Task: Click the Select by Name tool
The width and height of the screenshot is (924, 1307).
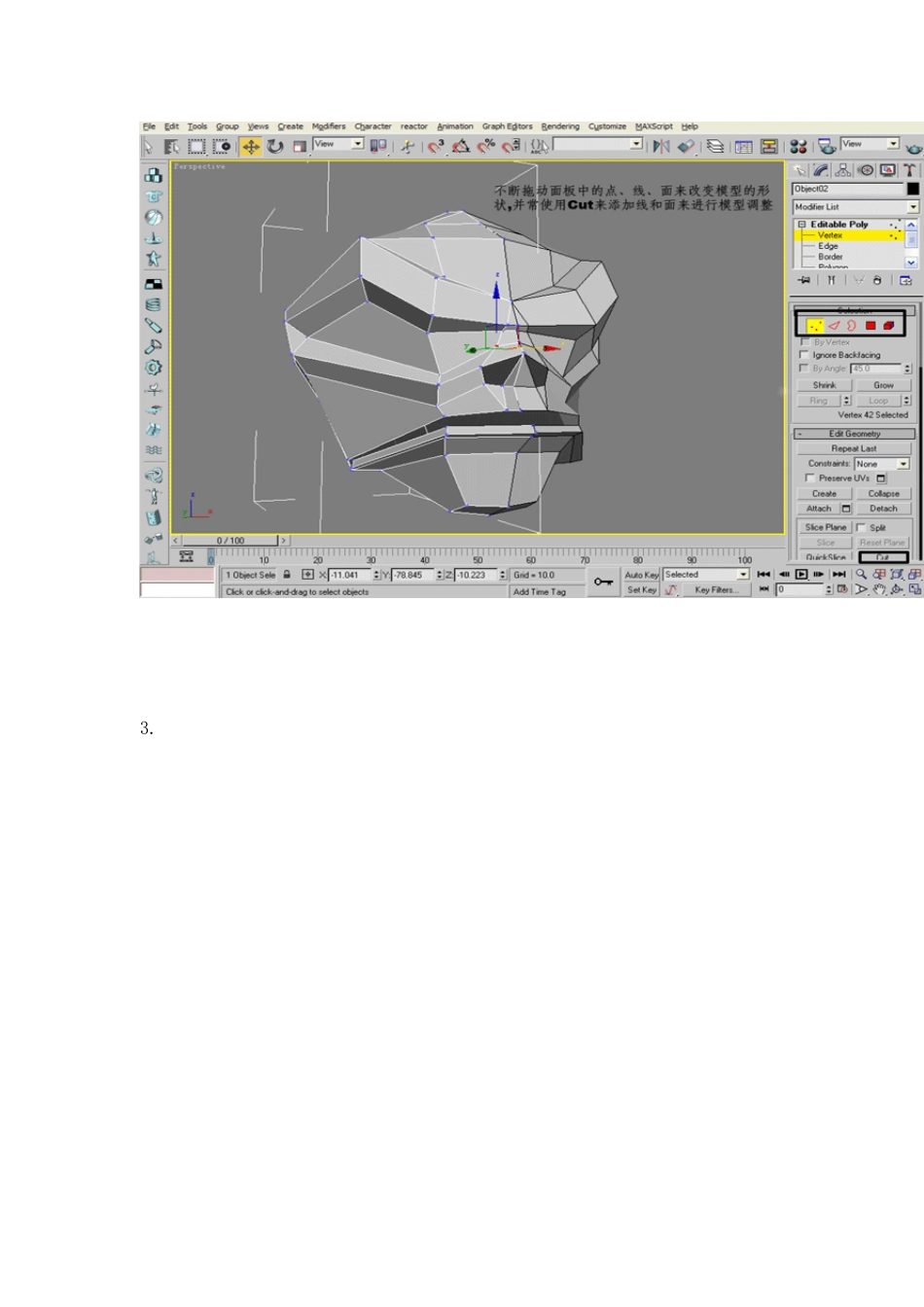Action: (171, 146)
